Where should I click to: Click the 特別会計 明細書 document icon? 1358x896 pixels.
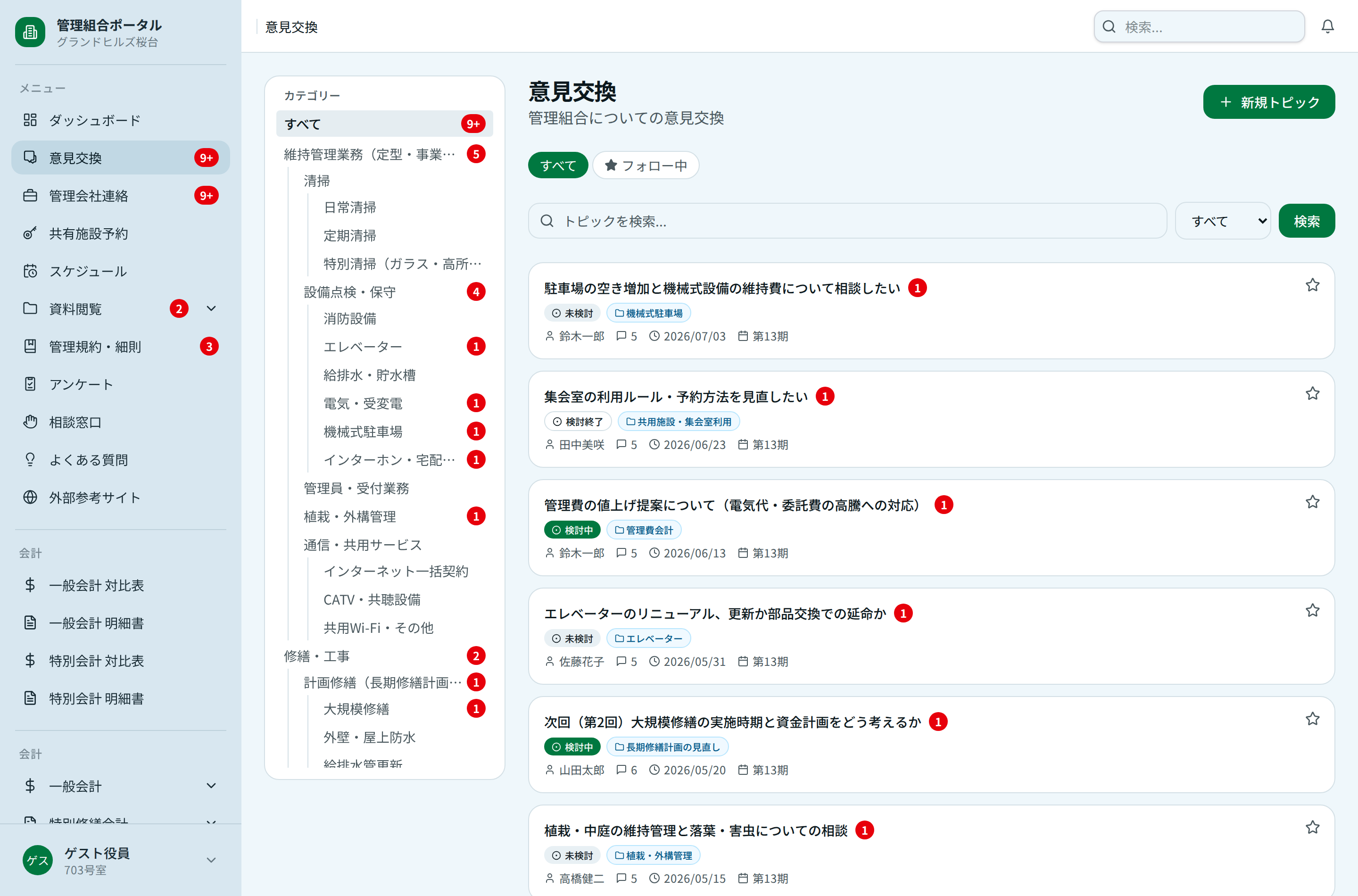30,698
